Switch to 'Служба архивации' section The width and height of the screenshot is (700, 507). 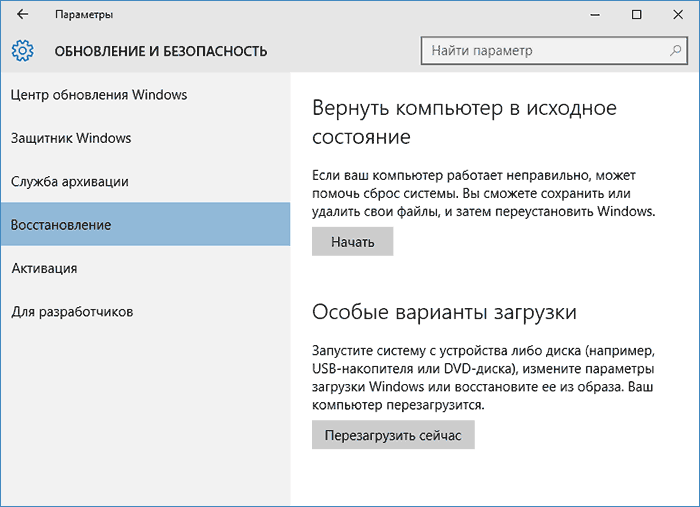click(83, 182)
